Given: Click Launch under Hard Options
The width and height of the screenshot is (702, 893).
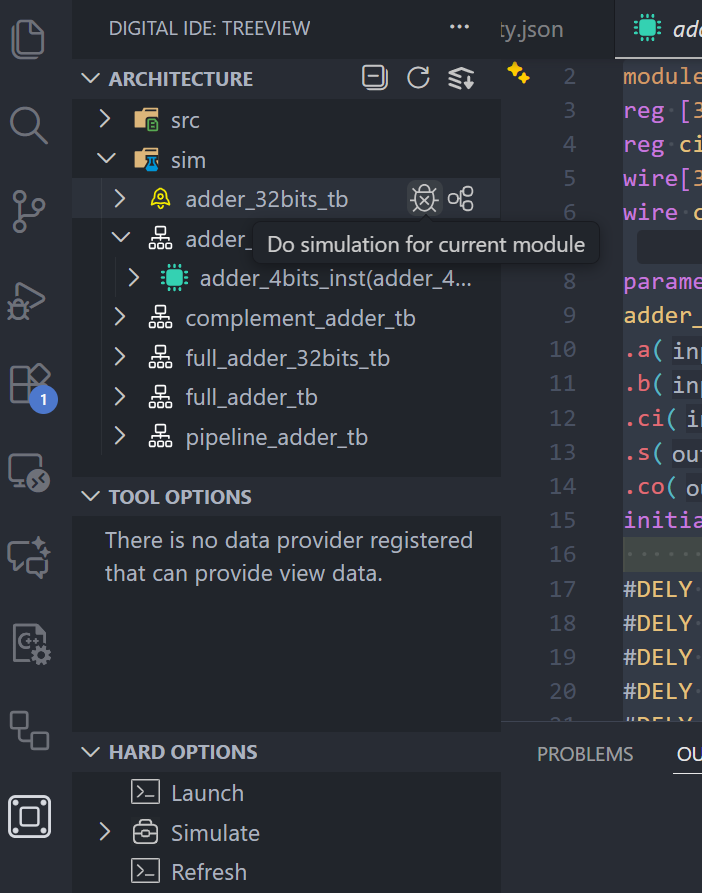Looking at the screenshot, I should click(x=207, y=793).
